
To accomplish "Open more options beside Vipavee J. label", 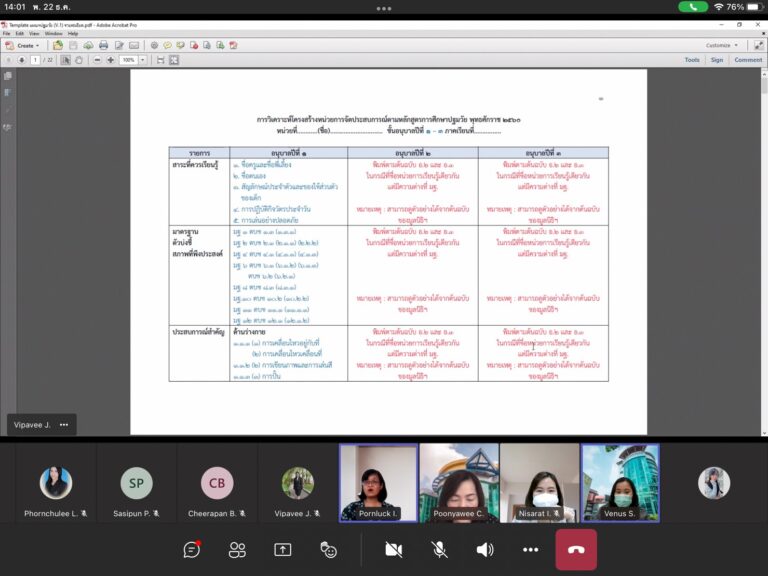I will click(x=64, y=425).
